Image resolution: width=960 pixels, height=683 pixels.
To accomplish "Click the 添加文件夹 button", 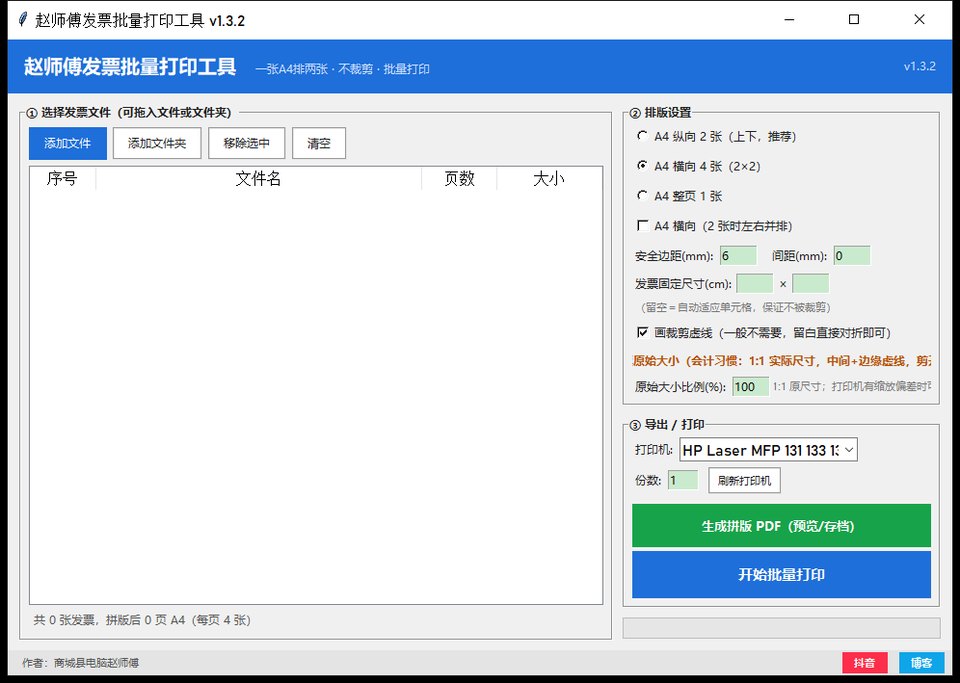I will tap(157, 143).
